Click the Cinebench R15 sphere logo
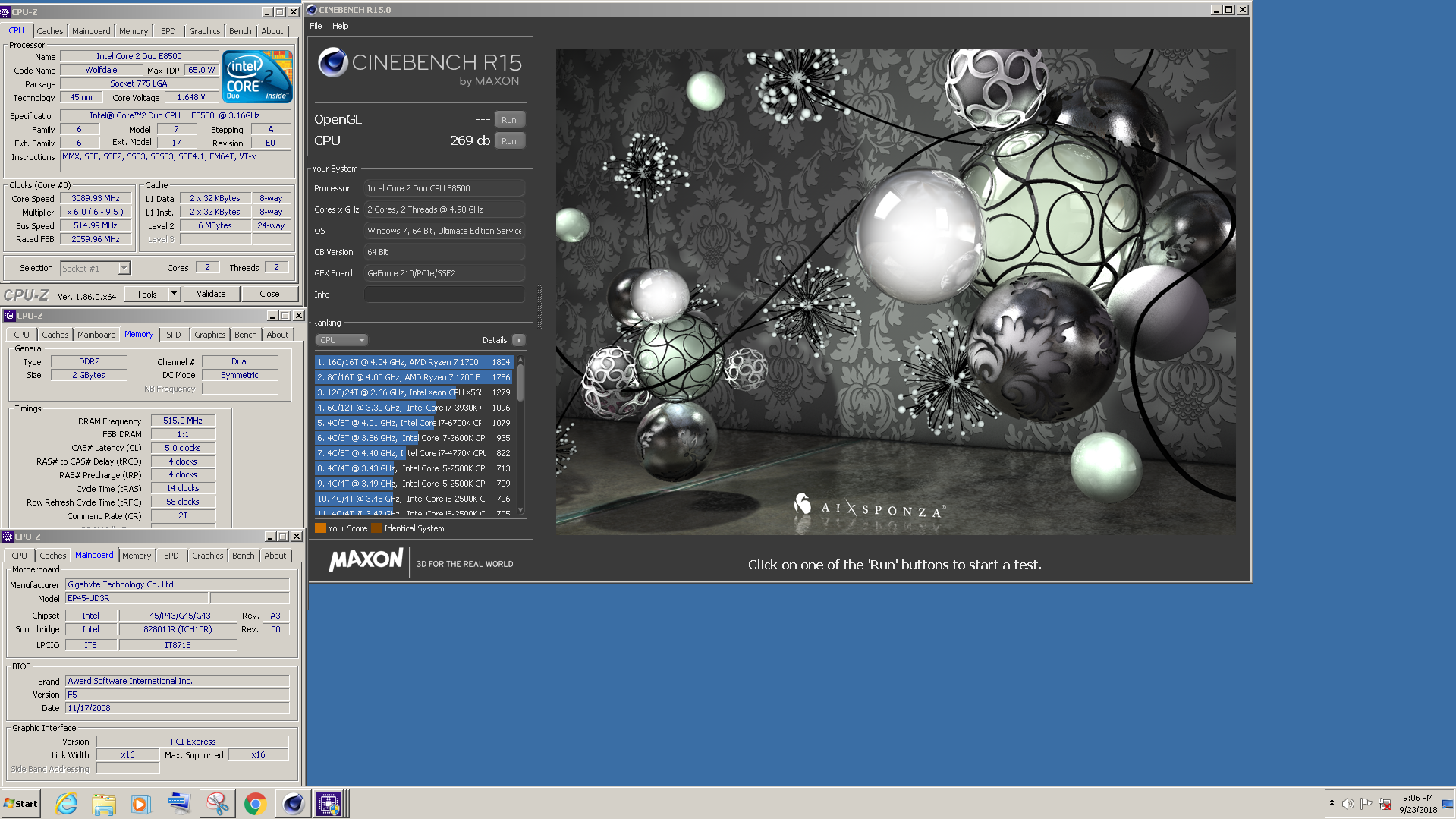Screen dimensions: 1456x819 (332, 62)
